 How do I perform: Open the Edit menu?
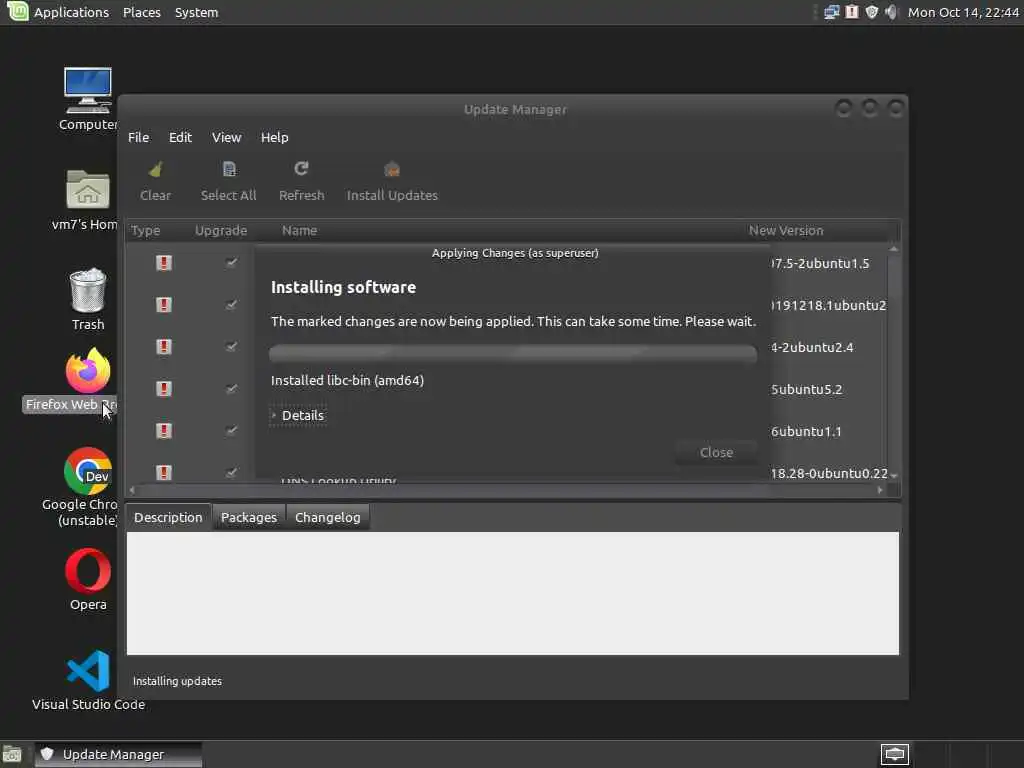[180, 137]
